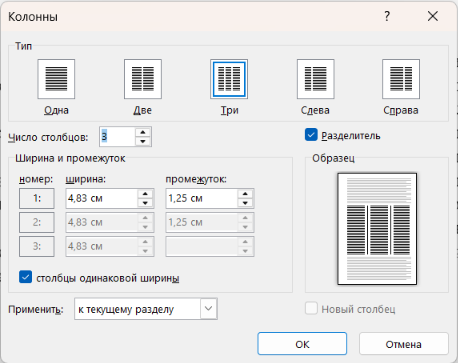Open the 'Применить' dropdown arrow
The height and width of the screenshot is (363, 458).
point(209,309)
